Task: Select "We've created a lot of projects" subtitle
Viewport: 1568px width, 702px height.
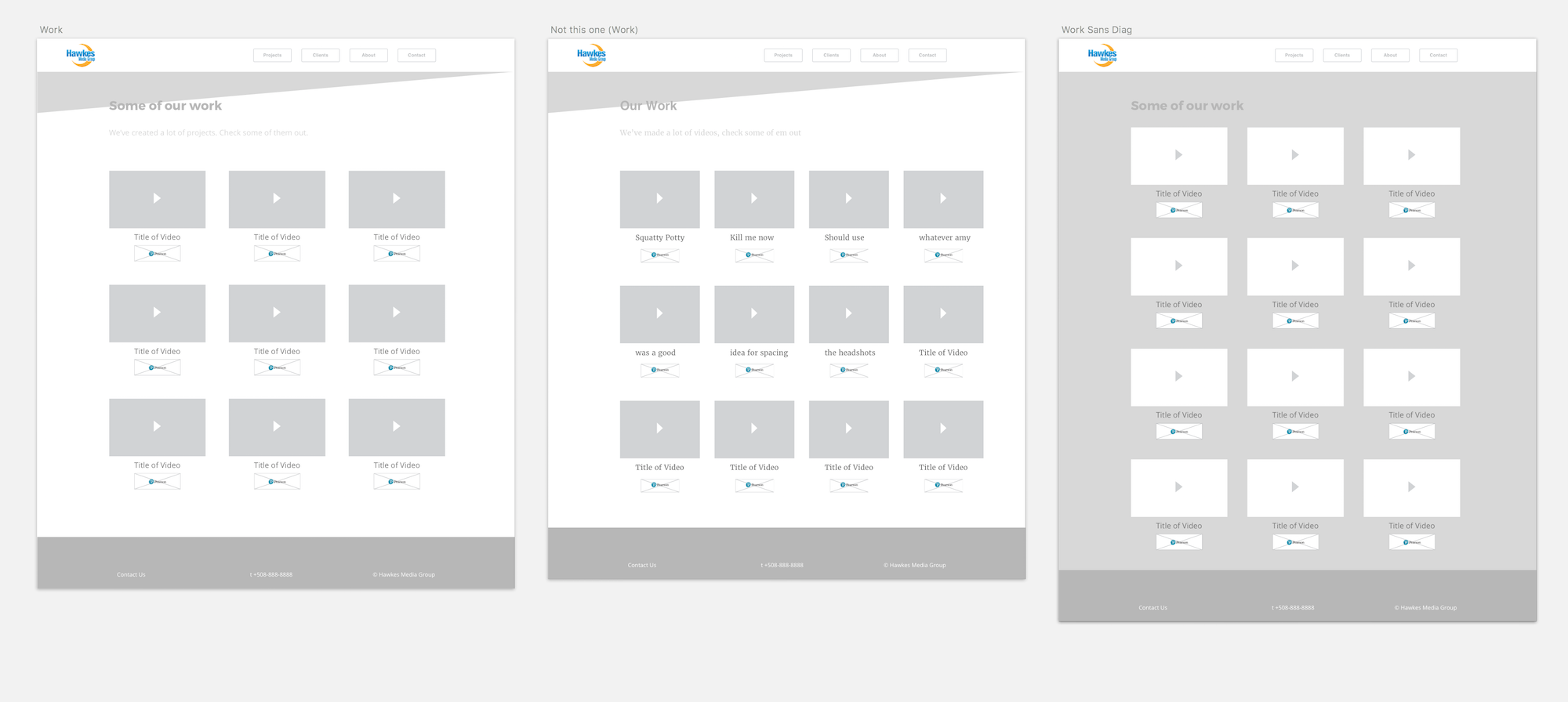Action: coord(209,133)
